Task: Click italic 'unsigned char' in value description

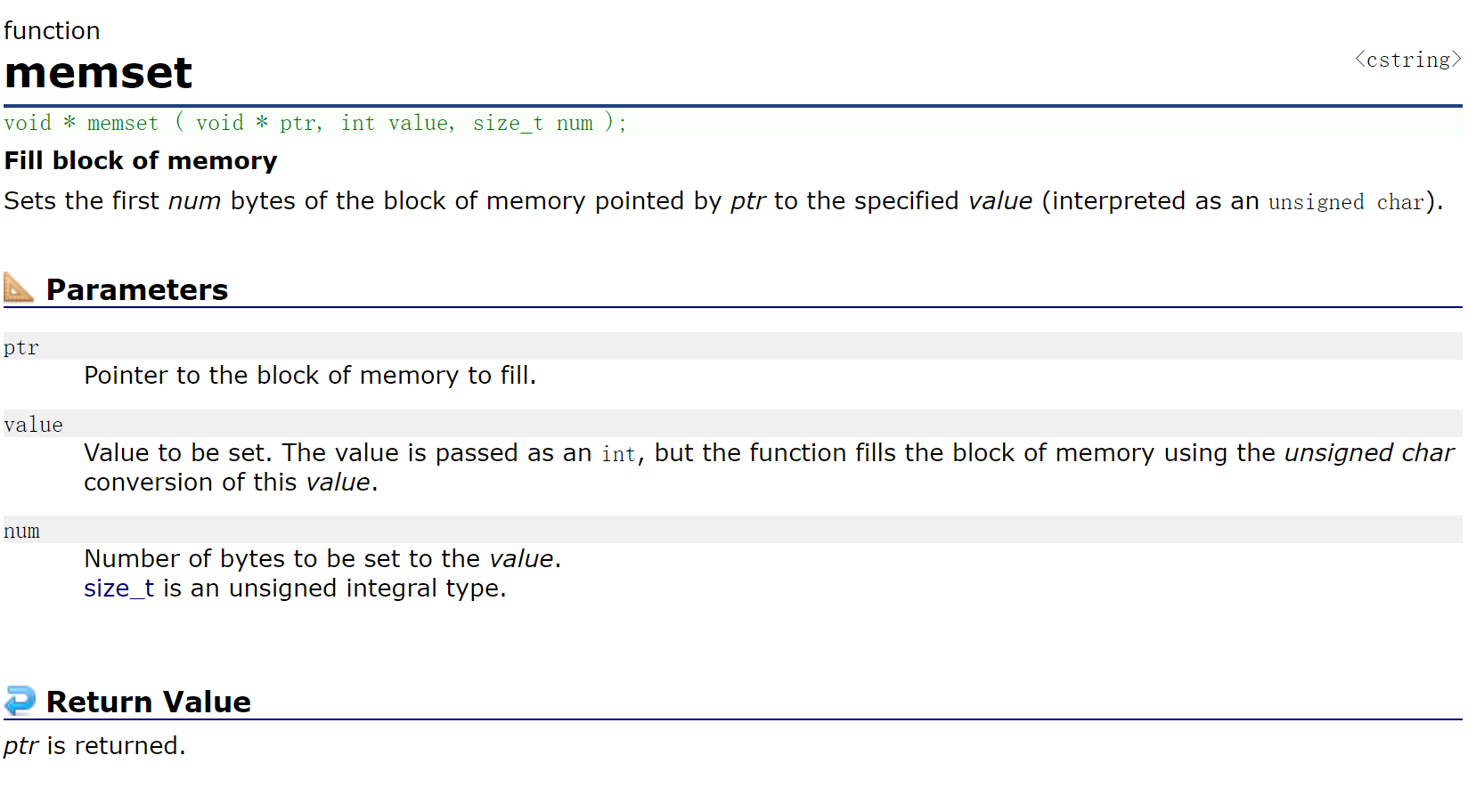Action: pyautogui.click(x=1369, y=452)
